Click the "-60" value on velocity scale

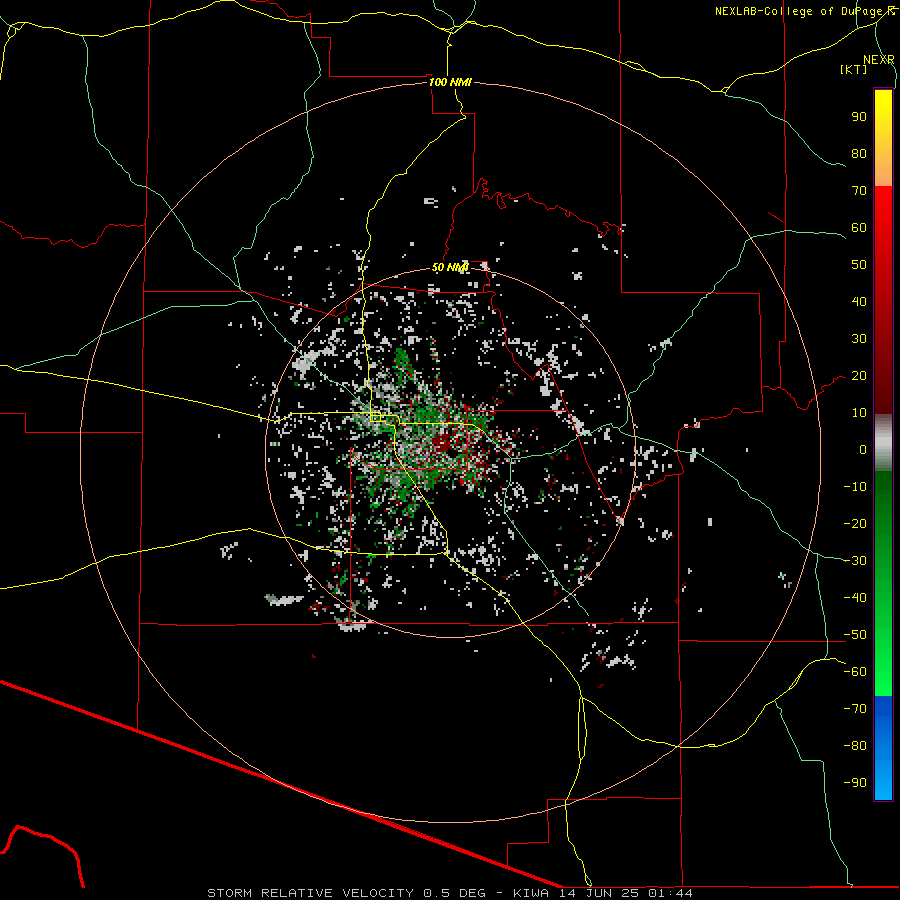tap(855, 672)
